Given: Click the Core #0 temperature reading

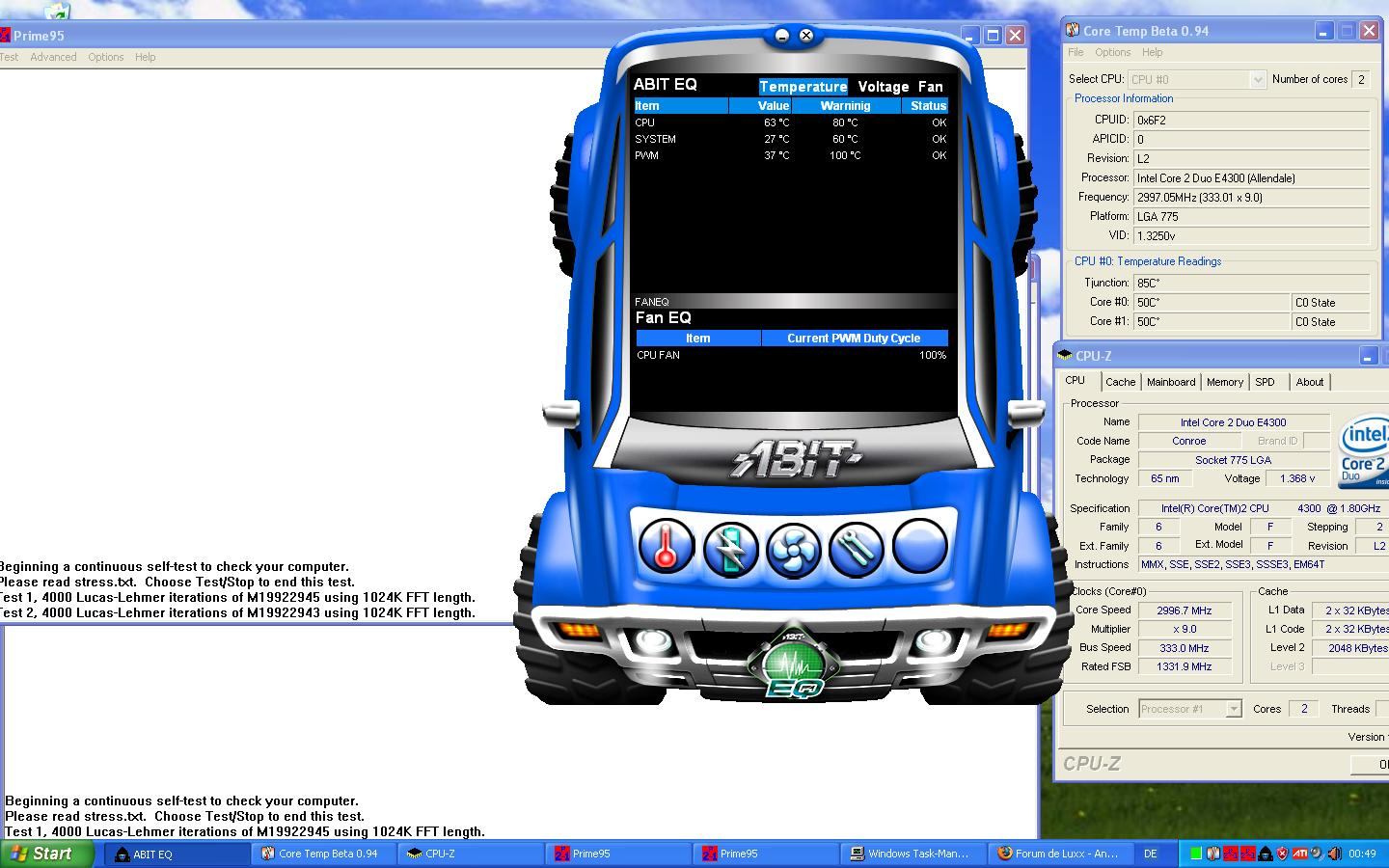Looking at the screenshot, I should click(x=1212, y=303).
